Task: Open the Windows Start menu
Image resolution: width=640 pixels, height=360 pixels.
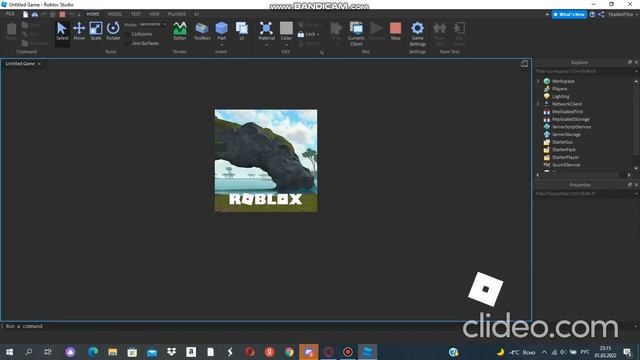Action: (x=9, y=352)
